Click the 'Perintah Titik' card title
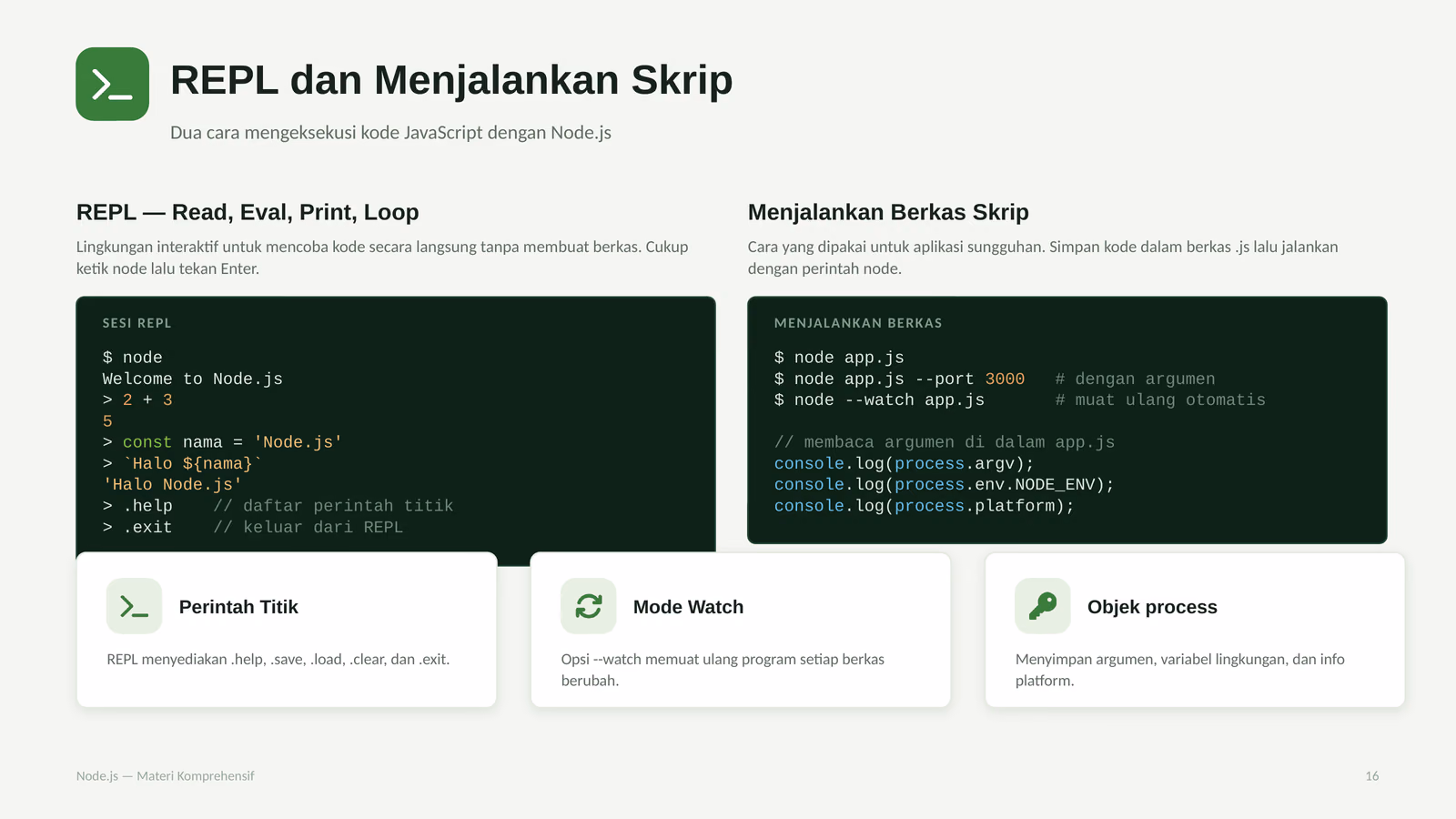 tap(238, 607)
